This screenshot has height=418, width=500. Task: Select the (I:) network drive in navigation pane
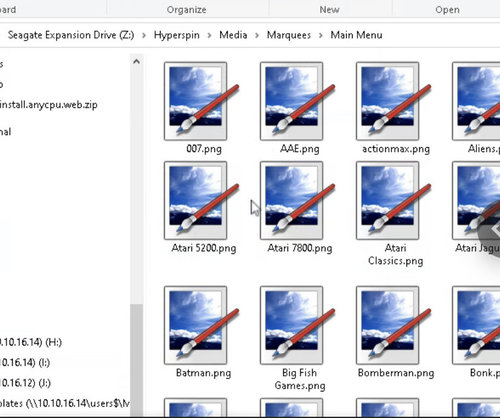coord(25,363)
